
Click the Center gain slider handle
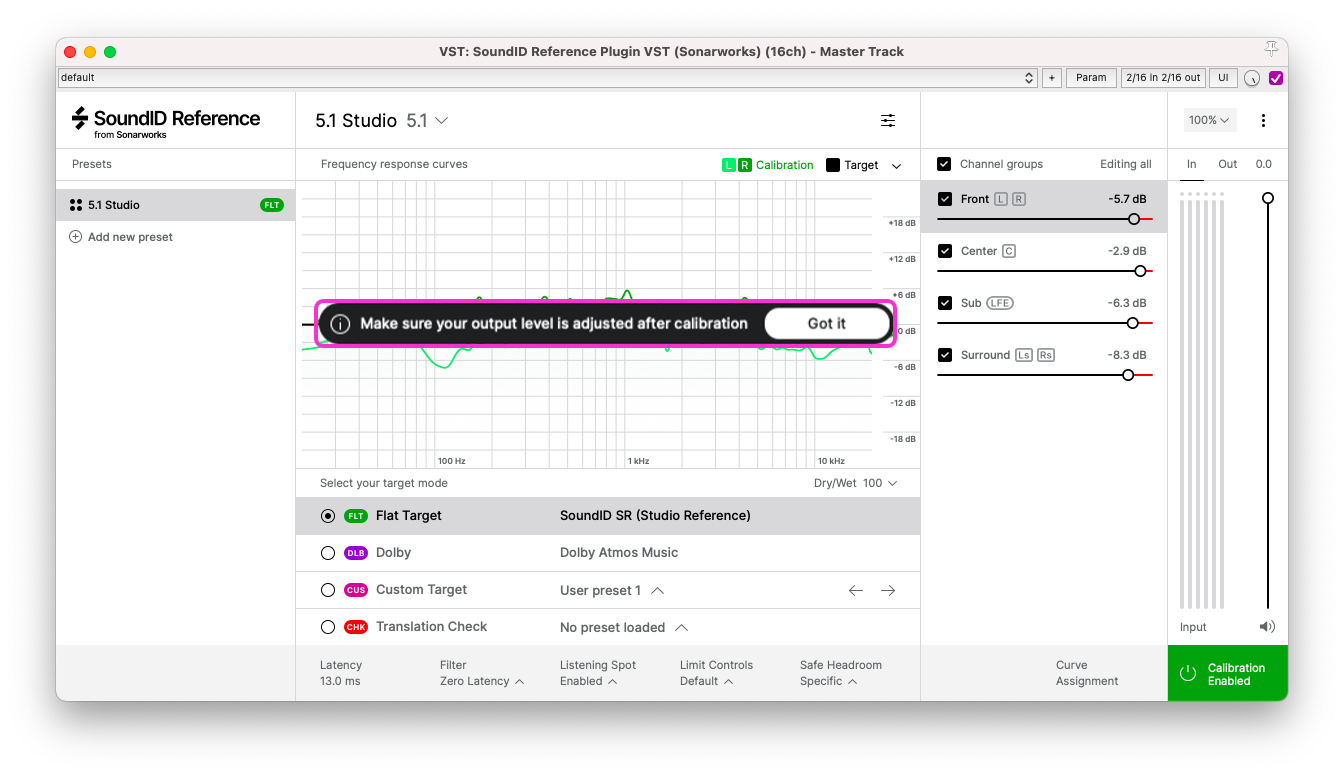[x=1140, y=271]
